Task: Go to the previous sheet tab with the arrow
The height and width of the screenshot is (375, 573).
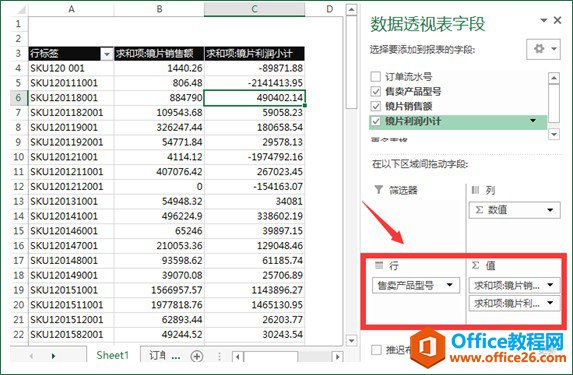Action: pyautogui.click(x=31, y=356)
